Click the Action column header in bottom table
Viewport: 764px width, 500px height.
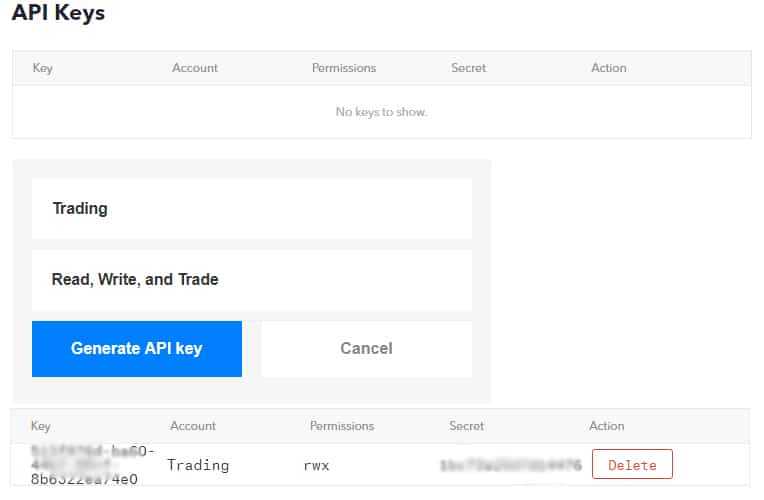click(607, 426)
